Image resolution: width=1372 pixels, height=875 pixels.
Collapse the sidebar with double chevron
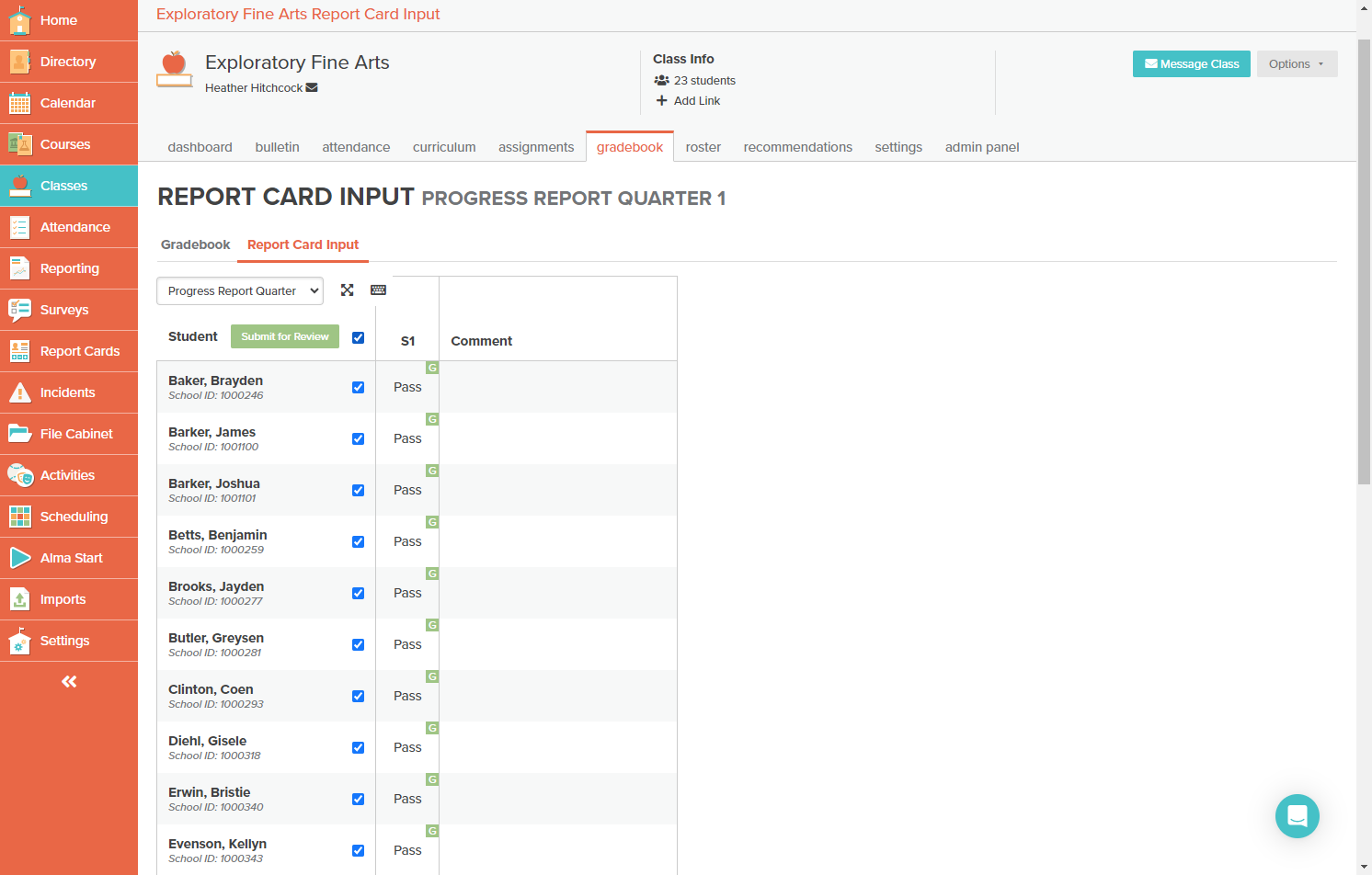(x=69, y=681)
